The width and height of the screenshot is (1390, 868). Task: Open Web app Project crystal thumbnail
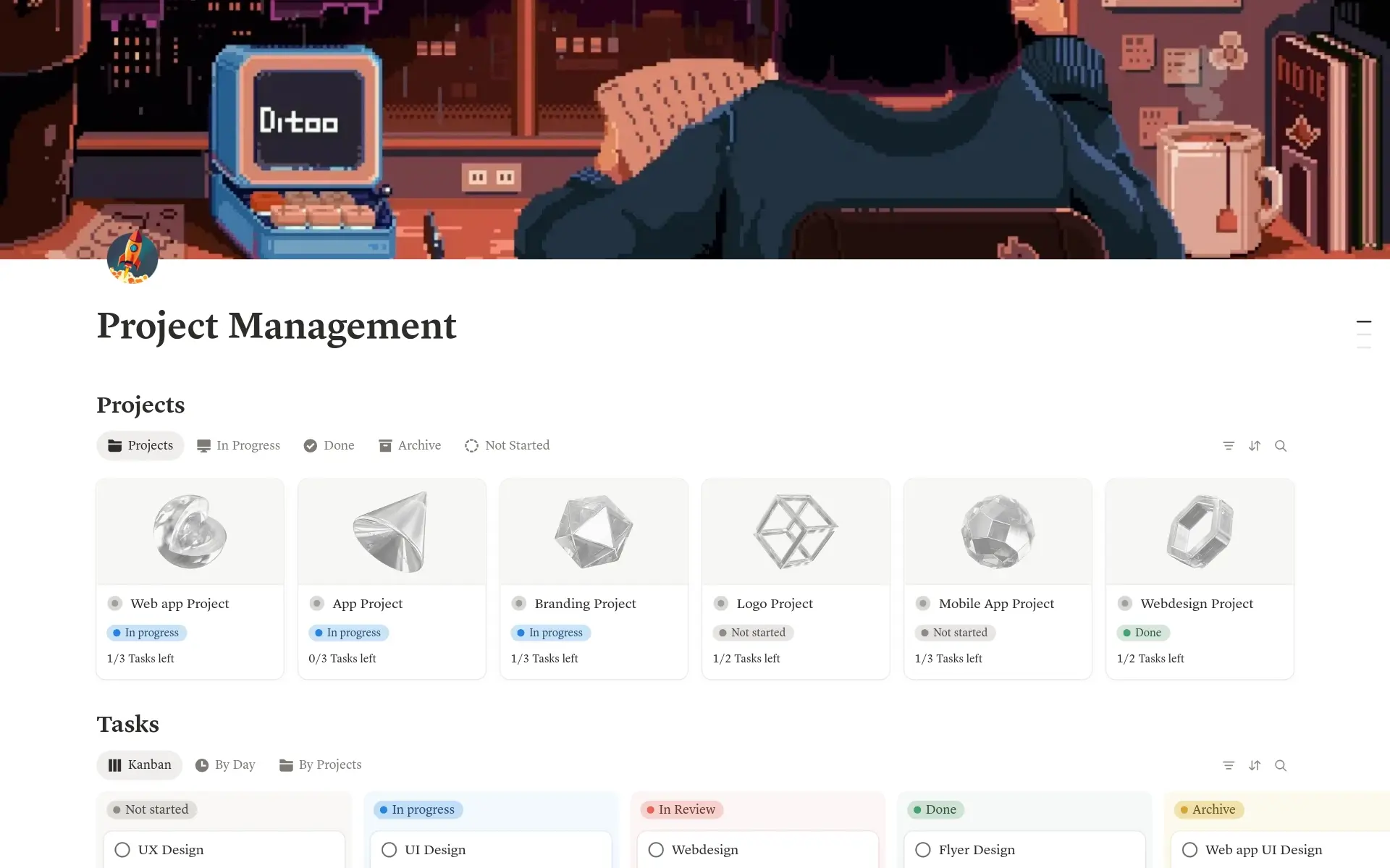tap(190, 531)
